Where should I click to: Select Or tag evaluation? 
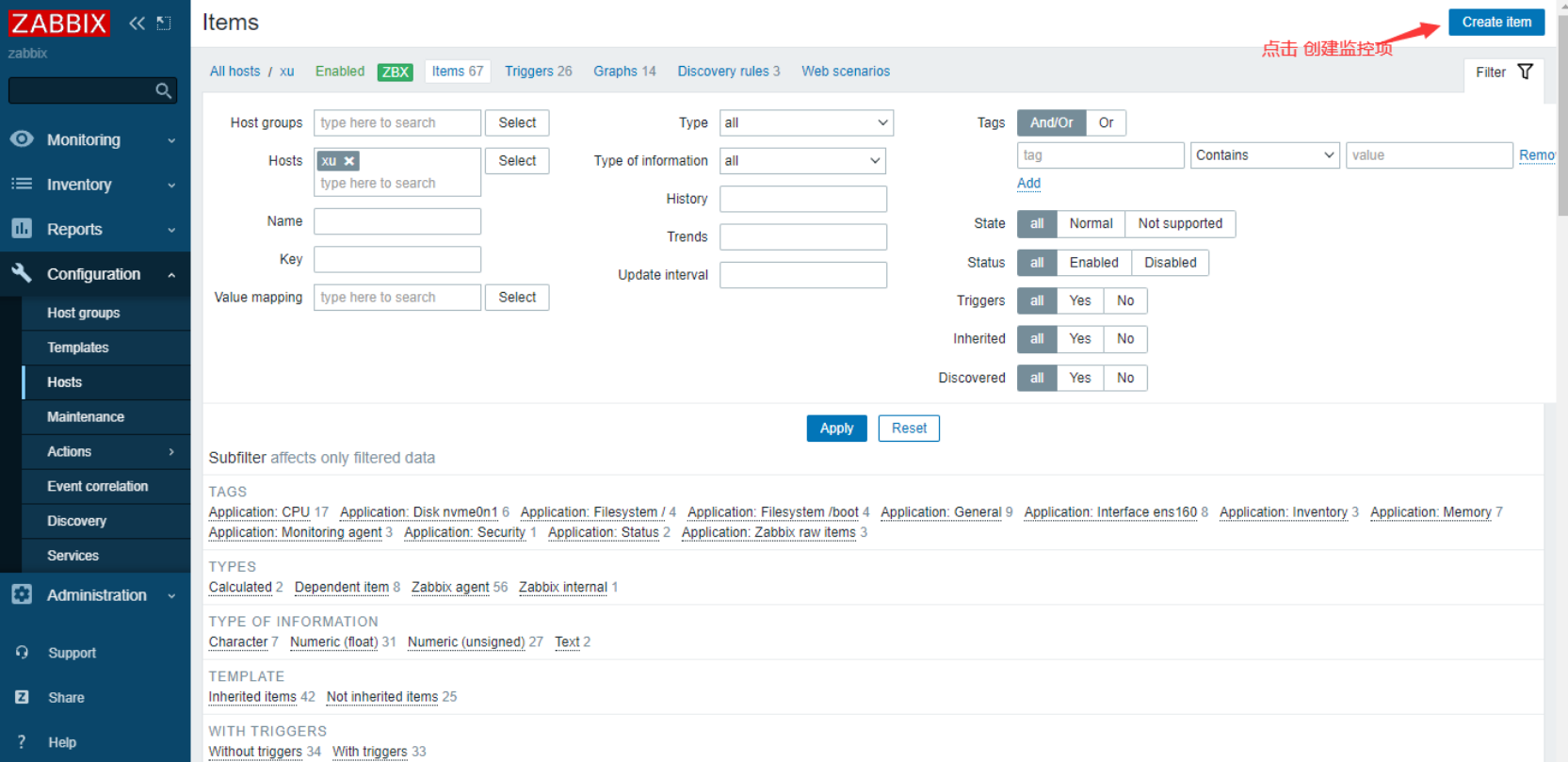tap(1106, 122)
